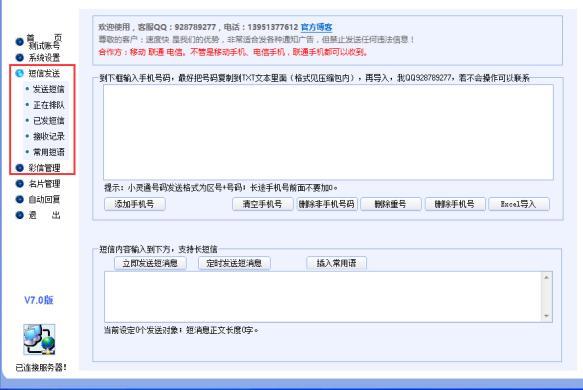The width and height of the screenshot is (583, 390).
Task: Select 接收记录 in the sidebar submenu
Action: 49,136
